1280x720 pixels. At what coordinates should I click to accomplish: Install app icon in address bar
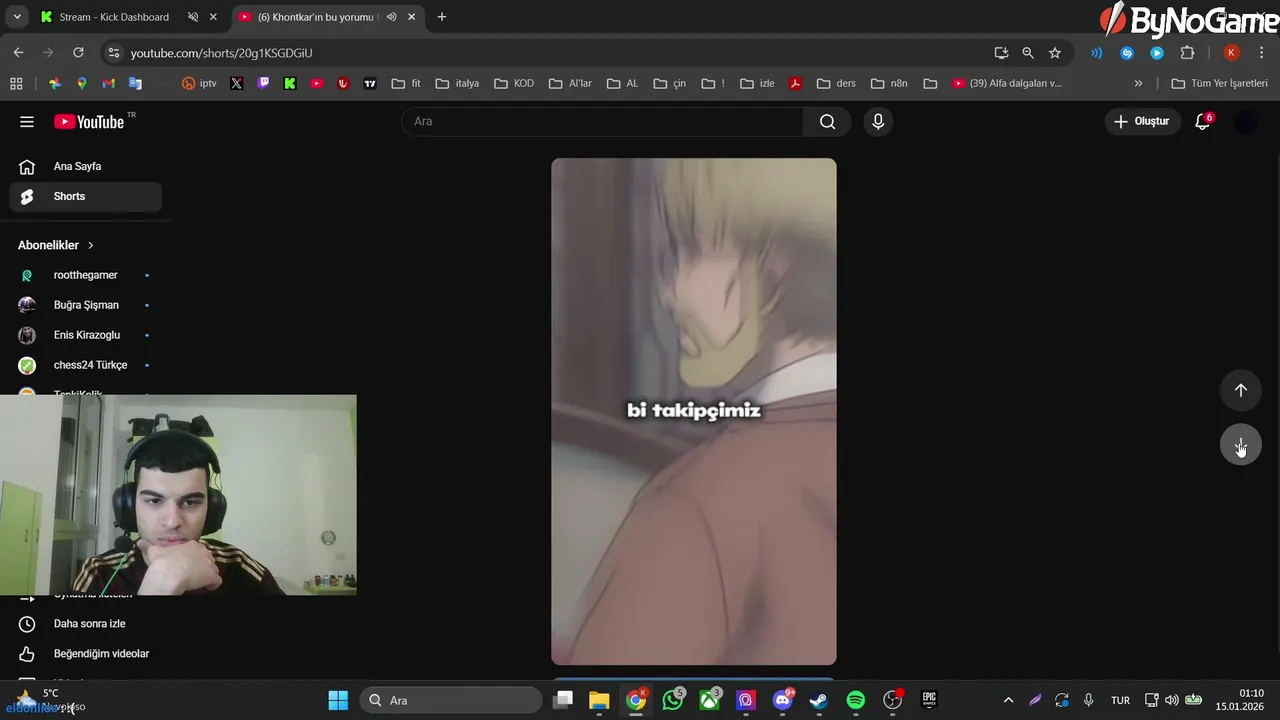(1001, 53)
